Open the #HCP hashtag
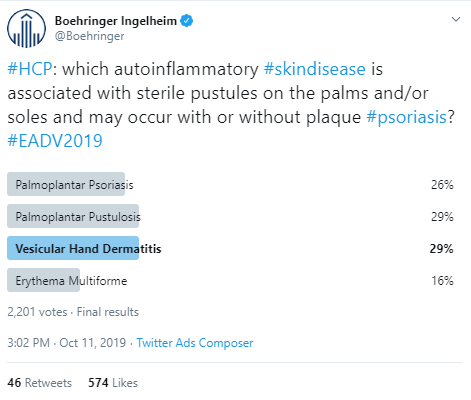Viewport: 471px width, 400px height. coord(30,69)
